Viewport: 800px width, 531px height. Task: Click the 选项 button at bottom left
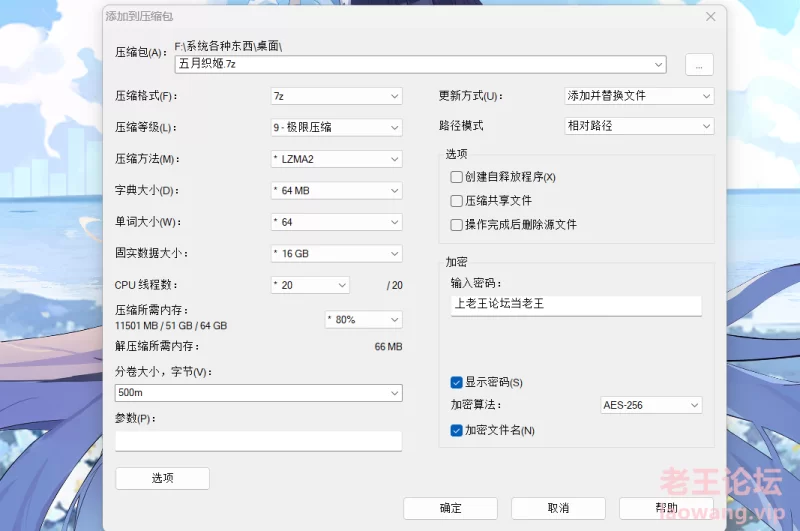[162, 478]
